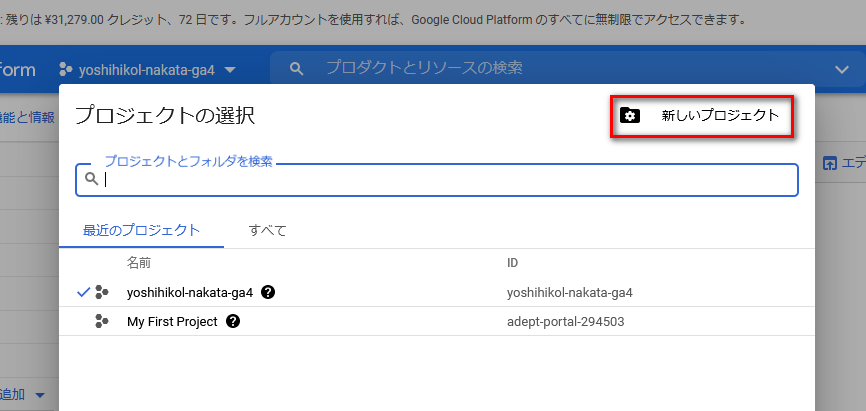Expand the top search bar chevron
The height and width of the screenshot is (411, 866).
842,69
